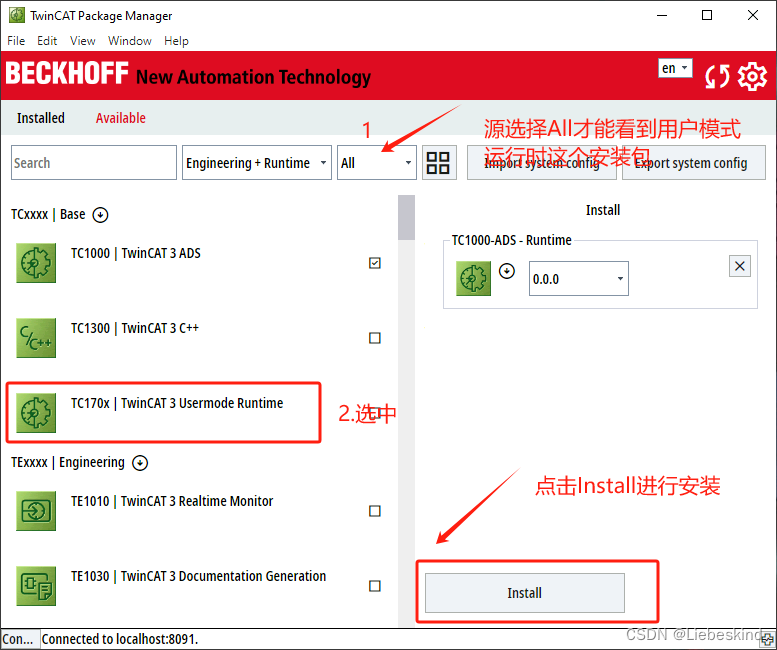Check the TE1010 Realtime Monitor checkbox

pos(375,511)
